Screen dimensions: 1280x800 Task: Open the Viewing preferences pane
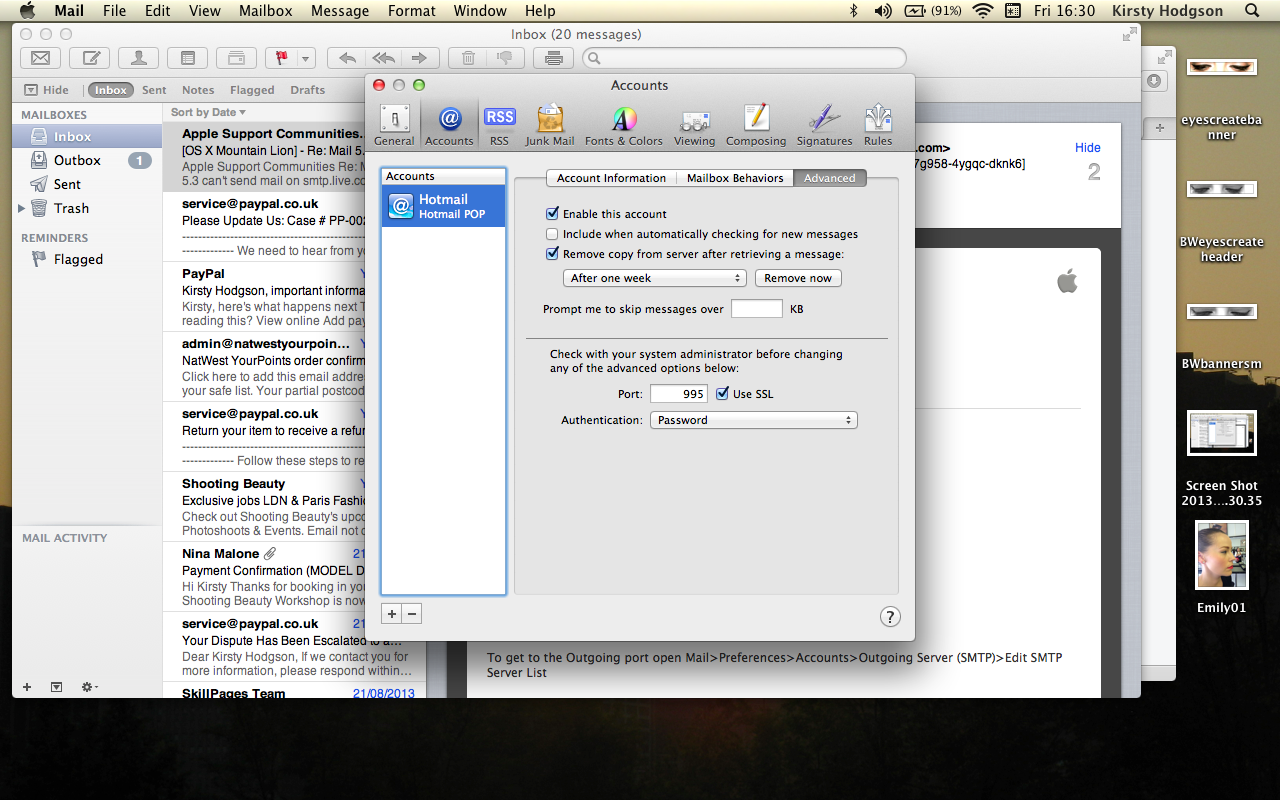(x=694, y=125)
